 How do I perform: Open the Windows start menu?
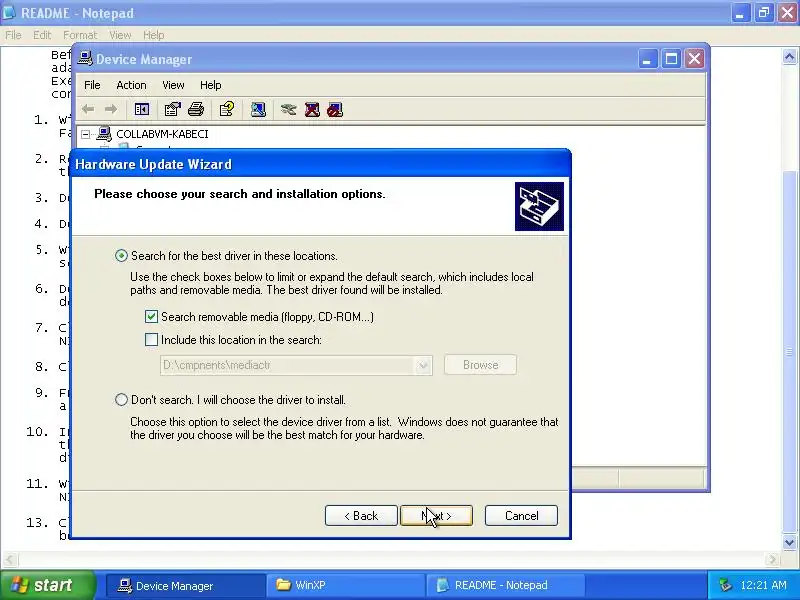(47, 585)
